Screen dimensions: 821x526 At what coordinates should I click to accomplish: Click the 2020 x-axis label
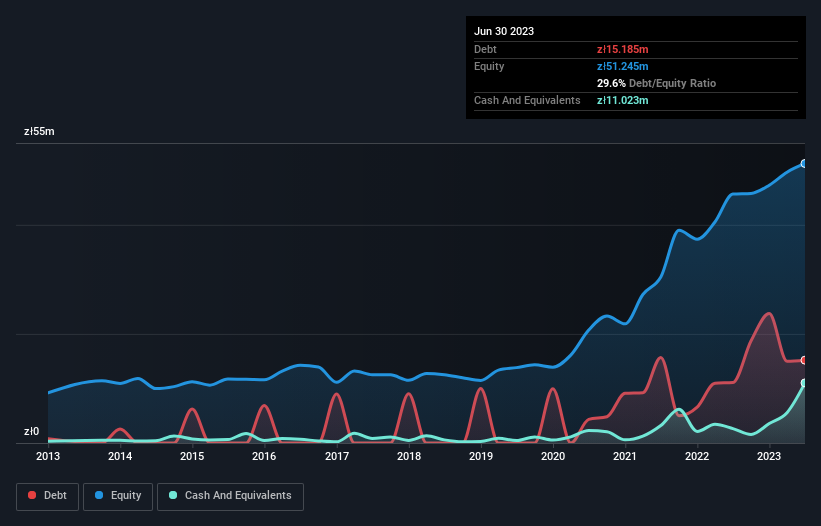point(553,456)
